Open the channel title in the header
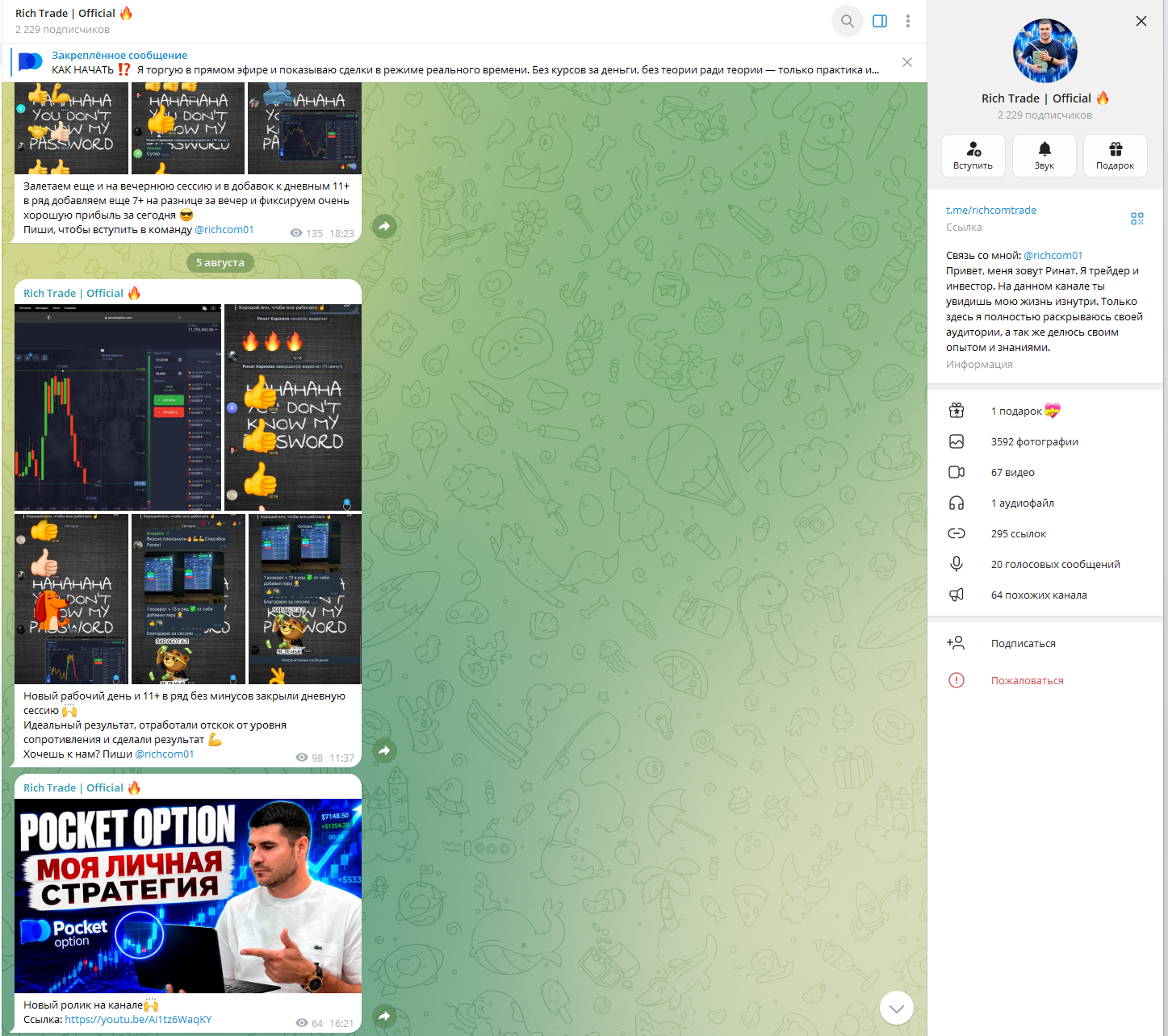Image resolution: width=1168 pixels, height=1036 pixels. (x=74, y=13)
